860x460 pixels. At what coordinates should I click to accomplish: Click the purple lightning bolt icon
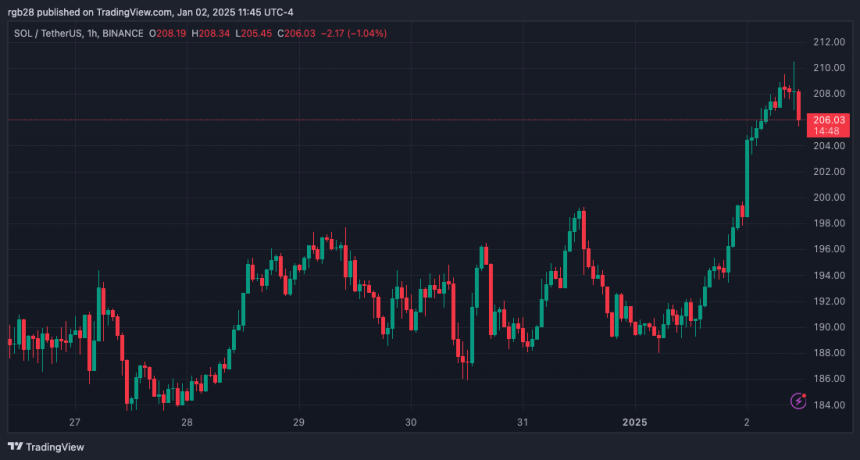click(x=799, y=401)
